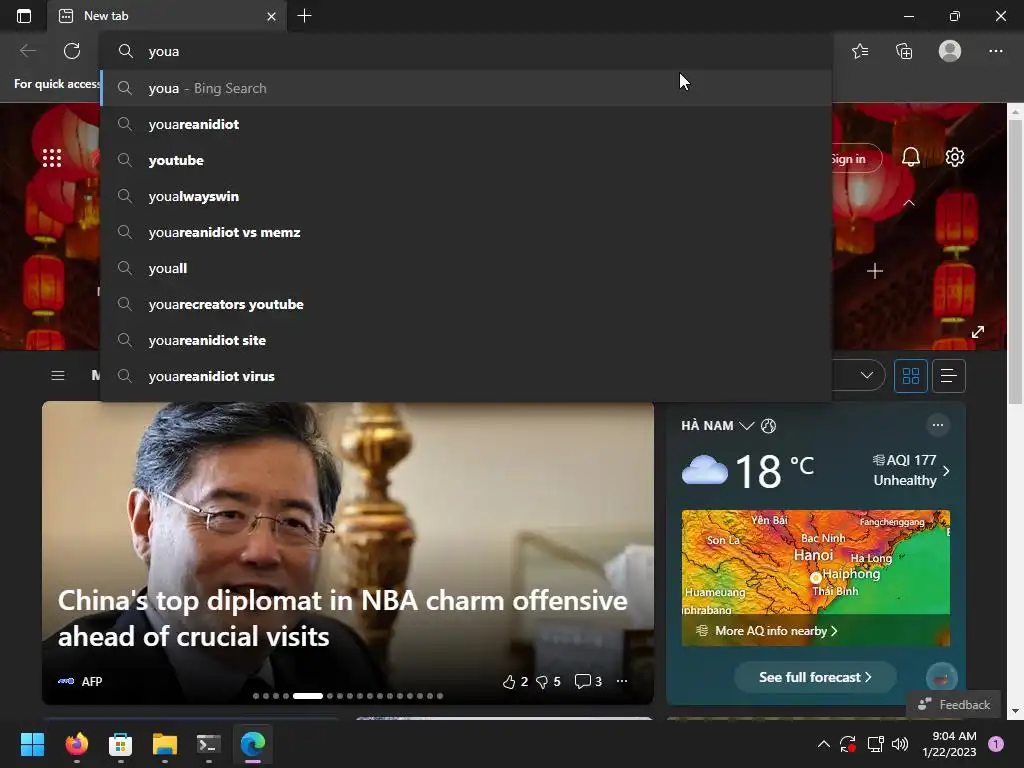Choose the 'youall' suggestion

(466, 268)
